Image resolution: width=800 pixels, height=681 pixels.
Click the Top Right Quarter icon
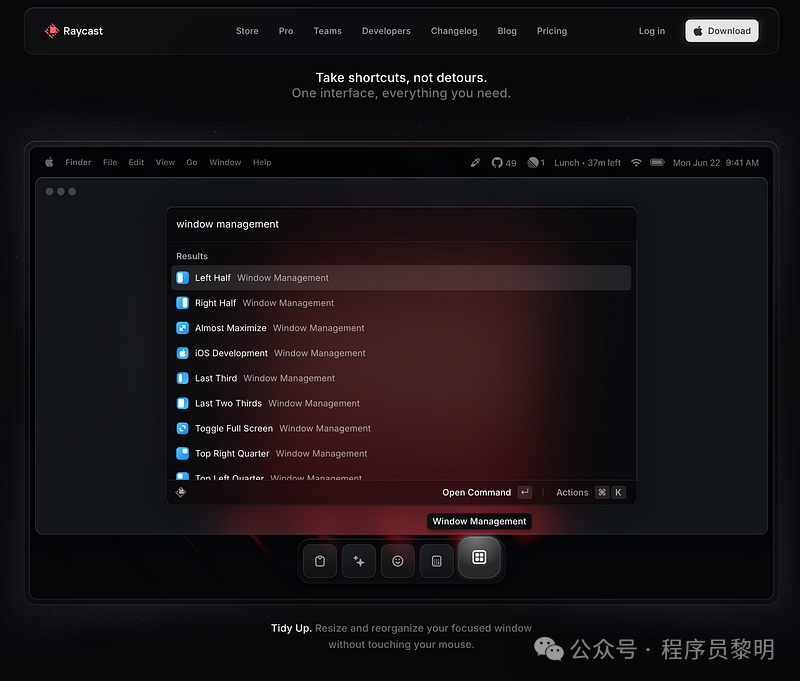tap(183, 453)
